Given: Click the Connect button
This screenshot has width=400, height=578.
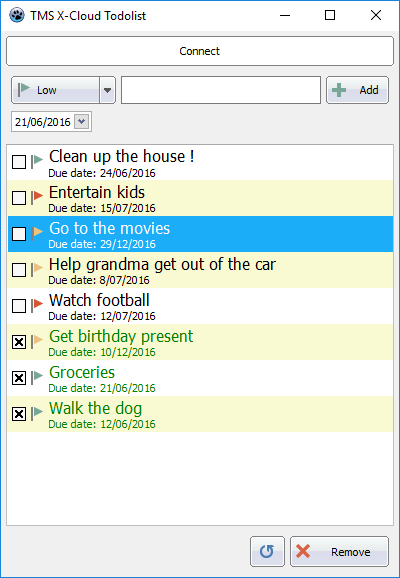Looking at the screenshot, I should coord(200,51).
